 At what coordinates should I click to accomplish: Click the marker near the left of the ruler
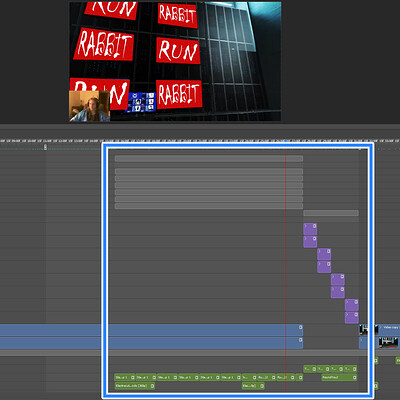[45, 147]
